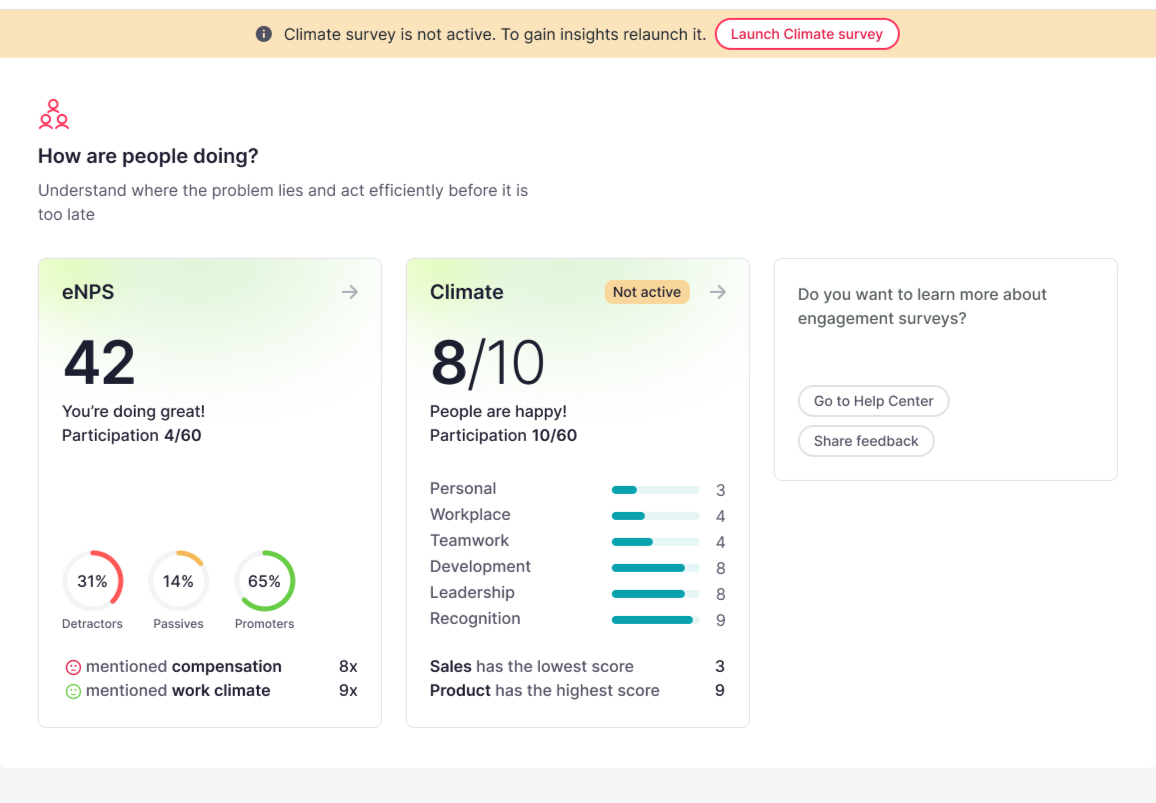Open Share feedback

coord(866,440)
